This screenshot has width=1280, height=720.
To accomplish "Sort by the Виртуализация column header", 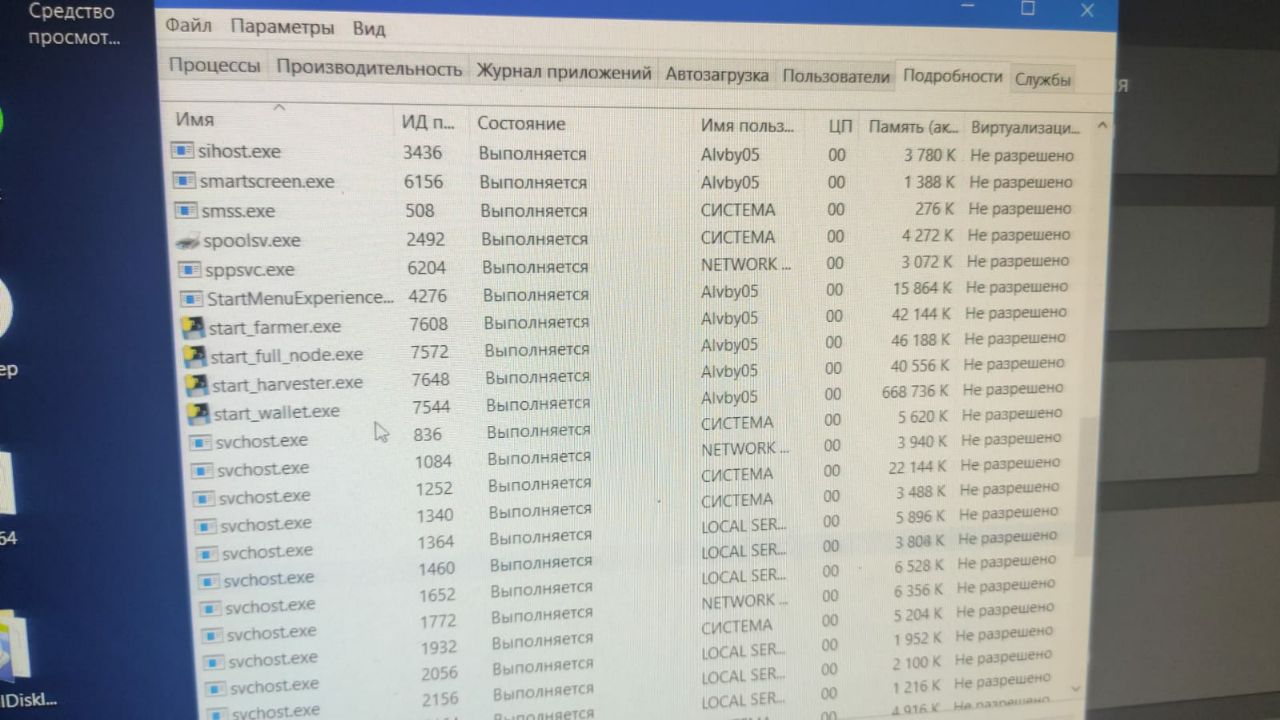I will point(1026,129).
